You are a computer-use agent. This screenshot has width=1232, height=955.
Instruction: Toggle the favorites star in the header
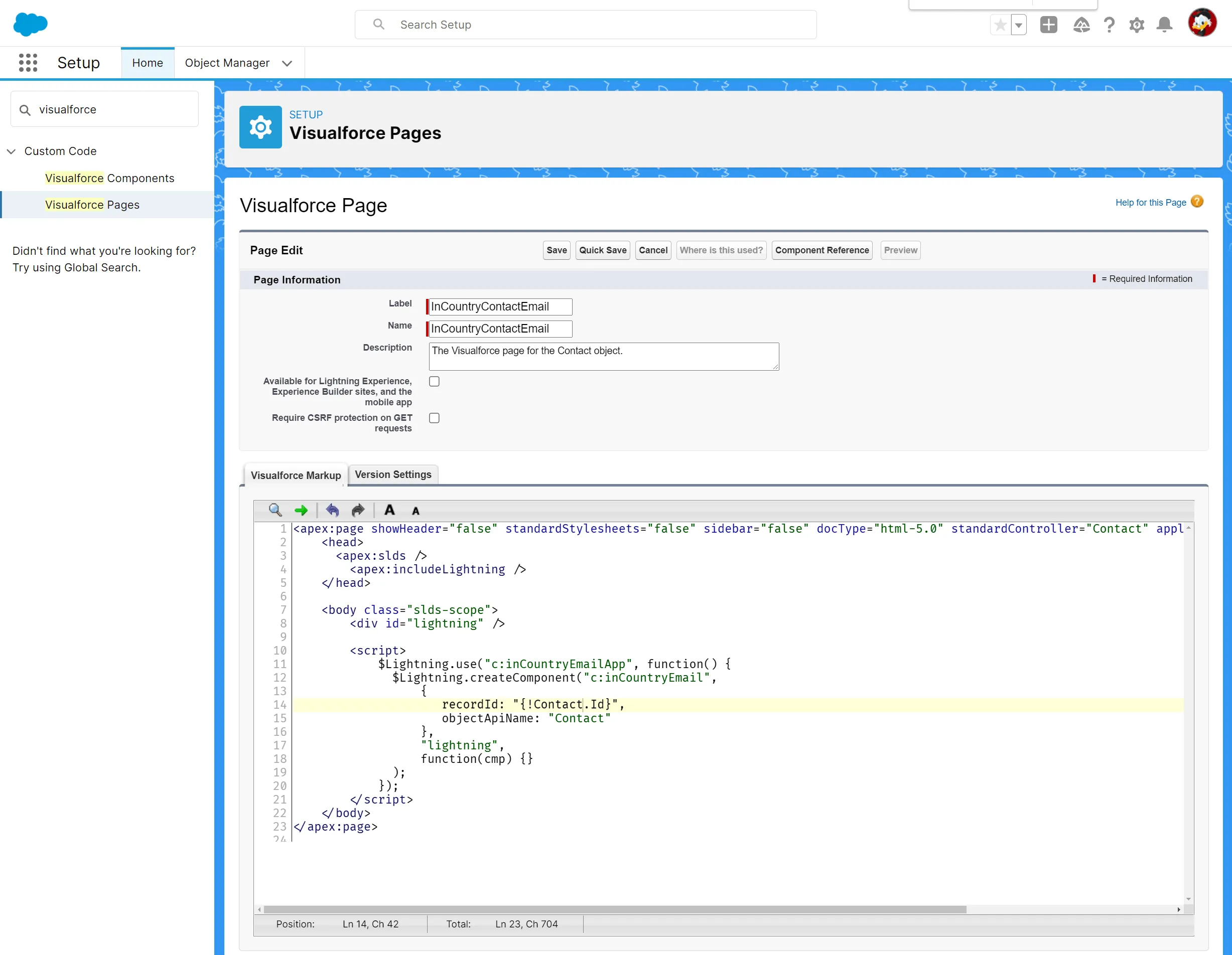1000,25
